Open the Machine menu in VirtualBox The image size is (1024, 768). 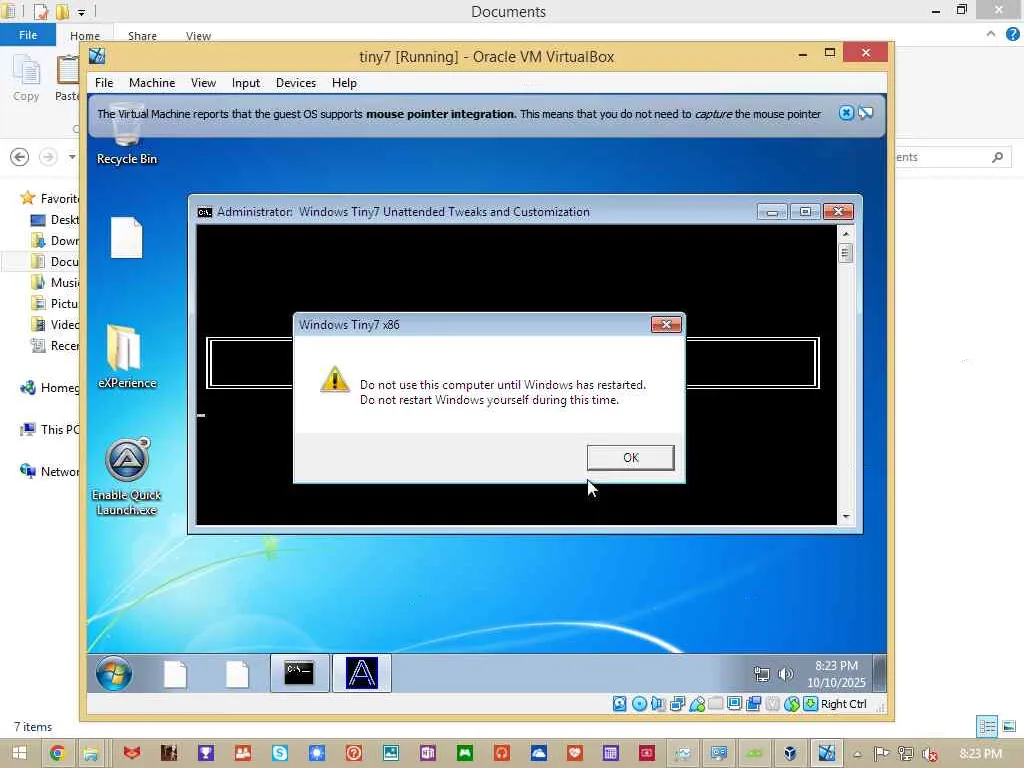[152, 83]
